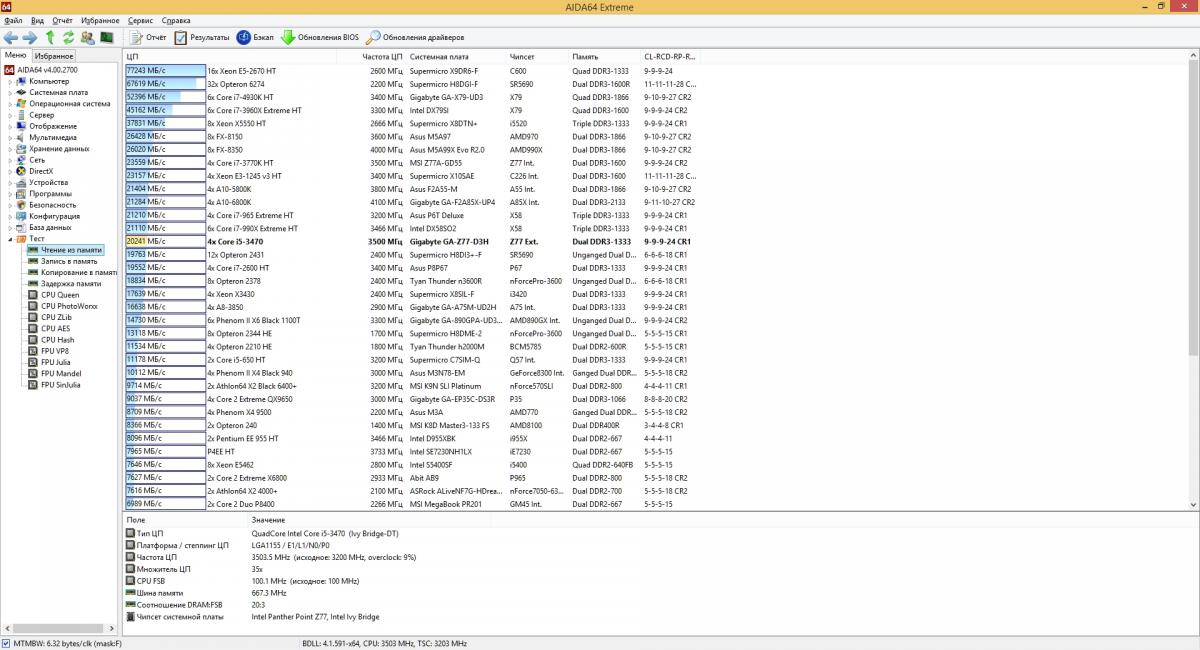This screenshot has height=650, width=1200.
Task: Click the Forward navigation arrow icon
Action: coord(30,38)
